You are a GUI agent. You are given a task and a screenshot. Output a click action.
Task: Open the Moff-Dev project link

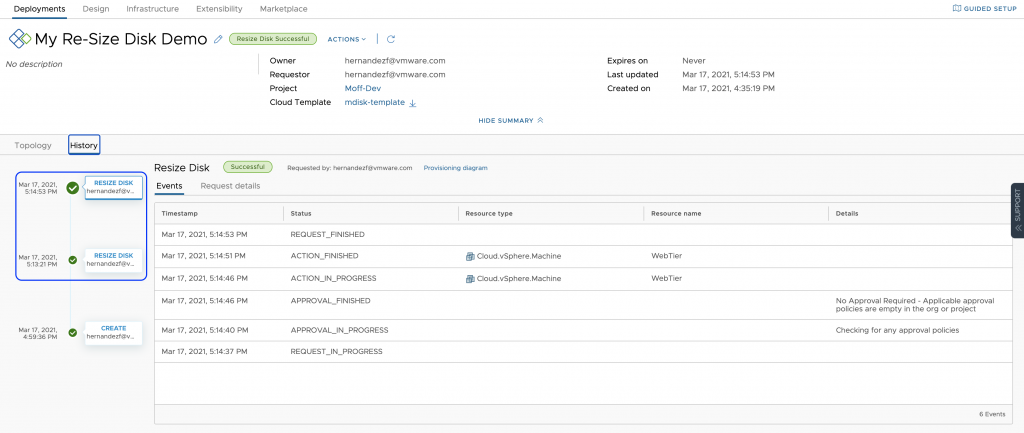click(x=361, y=88)
